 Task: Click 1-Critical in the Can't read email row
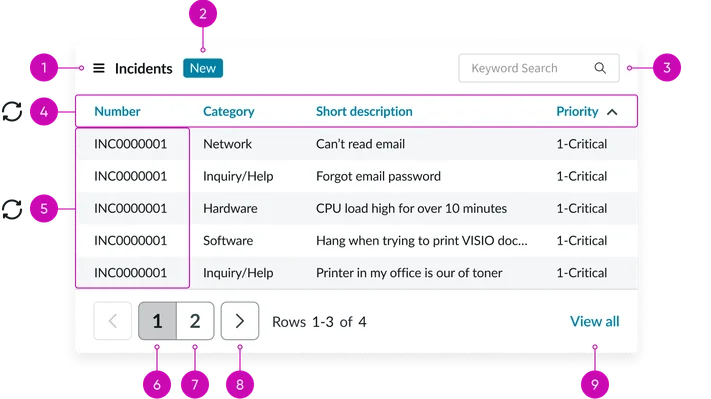point(582,144)
